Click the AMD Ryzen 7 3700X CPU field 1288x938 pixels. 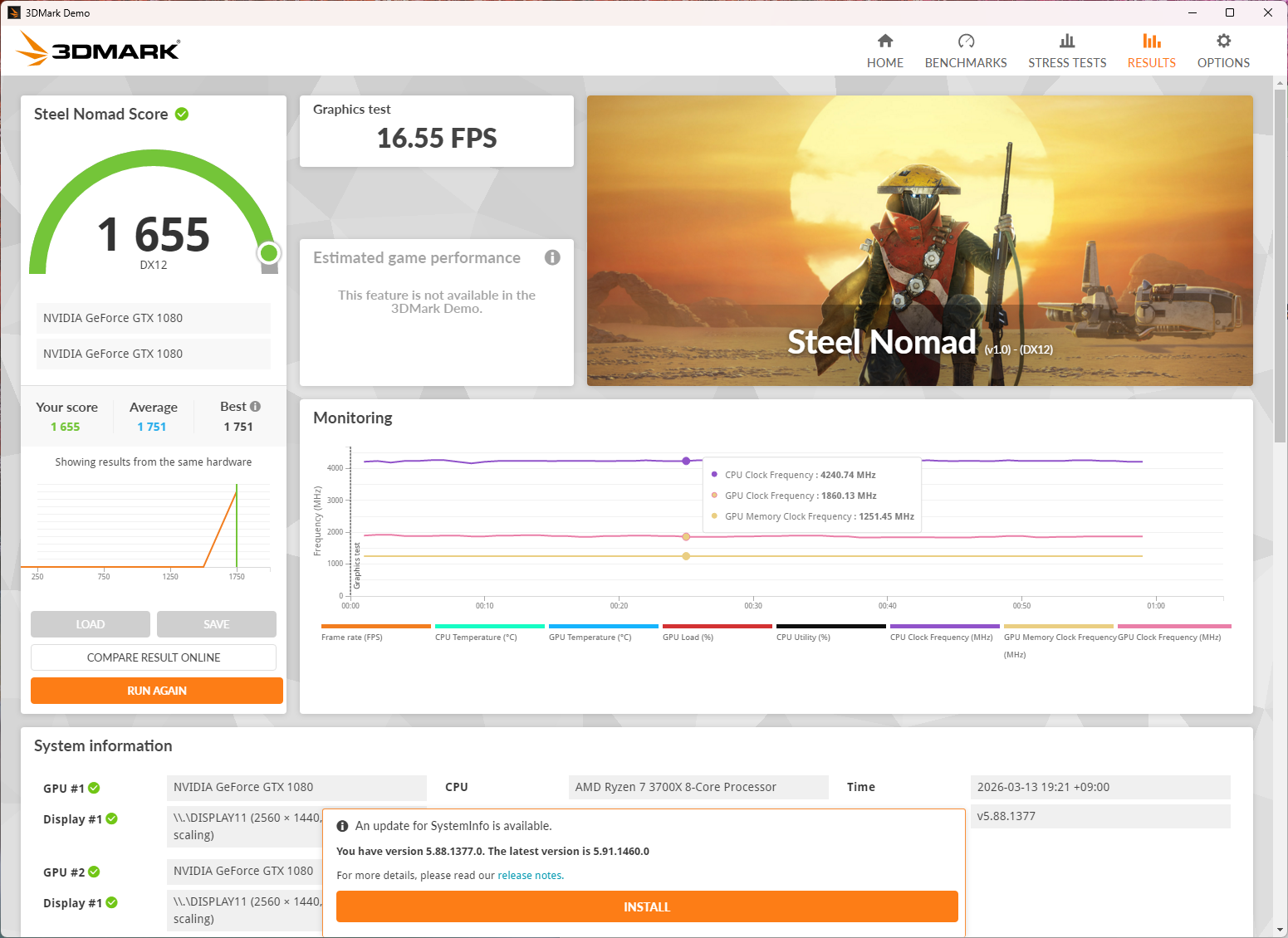tap(698, 787)
